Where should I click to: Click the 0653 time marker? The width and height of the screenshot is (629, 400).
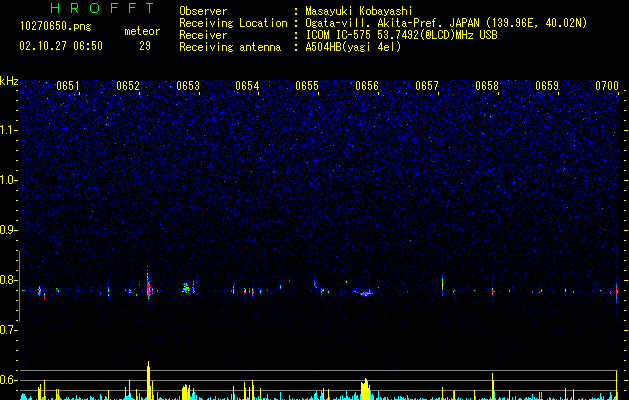click(188, 86)
